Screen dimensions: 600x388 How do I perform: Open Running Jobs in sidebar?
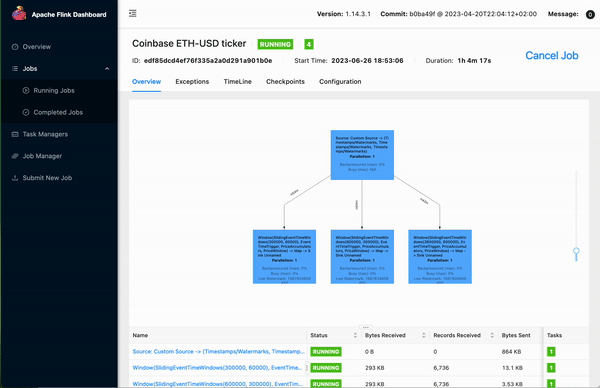(54, 90)
